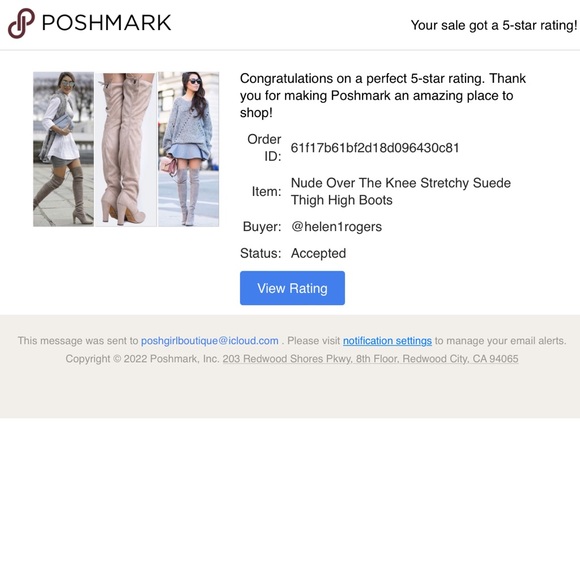The image size is (580, 580).
Task: Click the poshgirlboutique@icloud.com email link
Action: (x=210, y=341)
